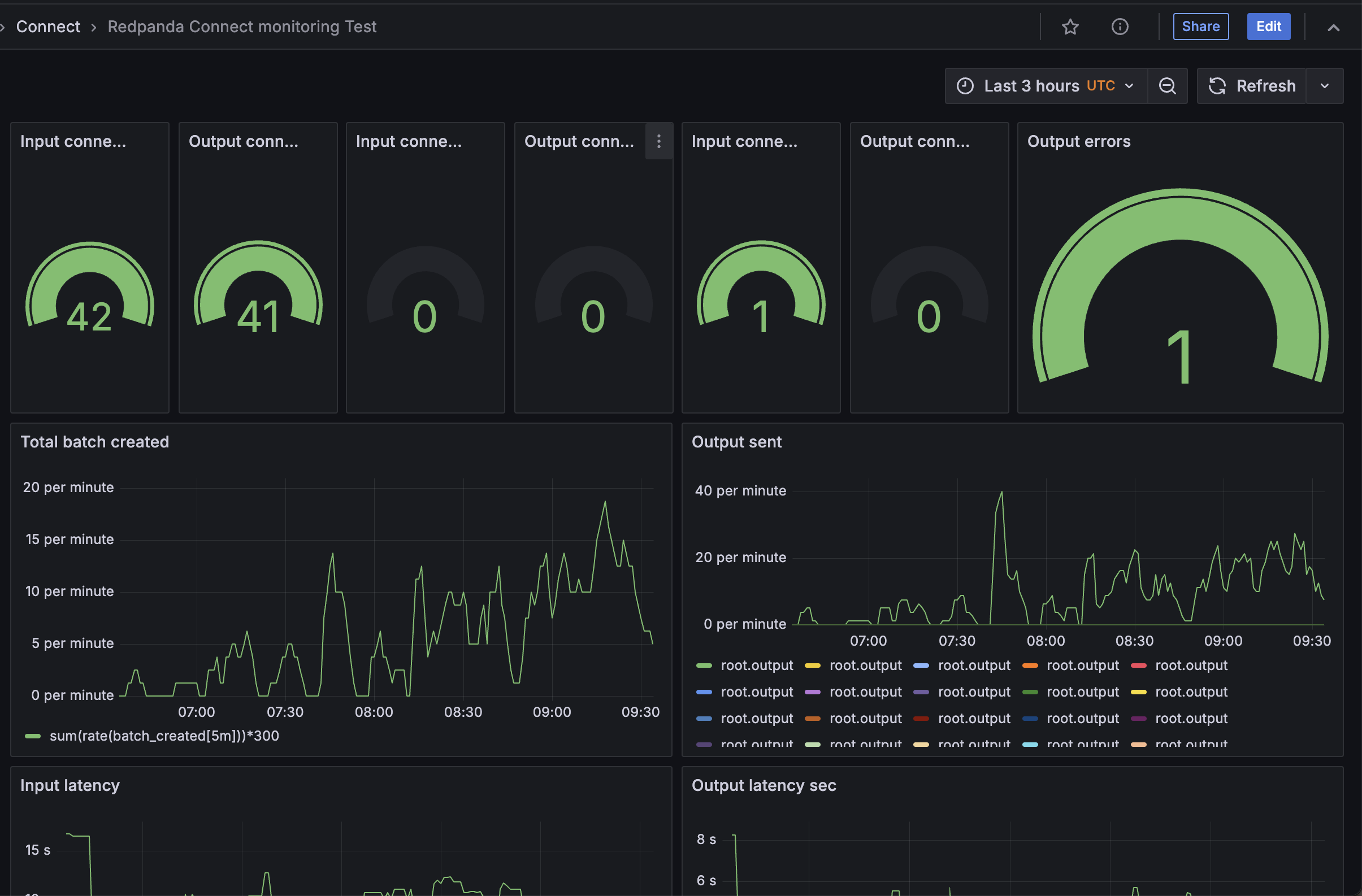Click the breadcrumb arrow before Connect
The height and width of the screenshot is (896, 1362).
(x=3, y=27)
